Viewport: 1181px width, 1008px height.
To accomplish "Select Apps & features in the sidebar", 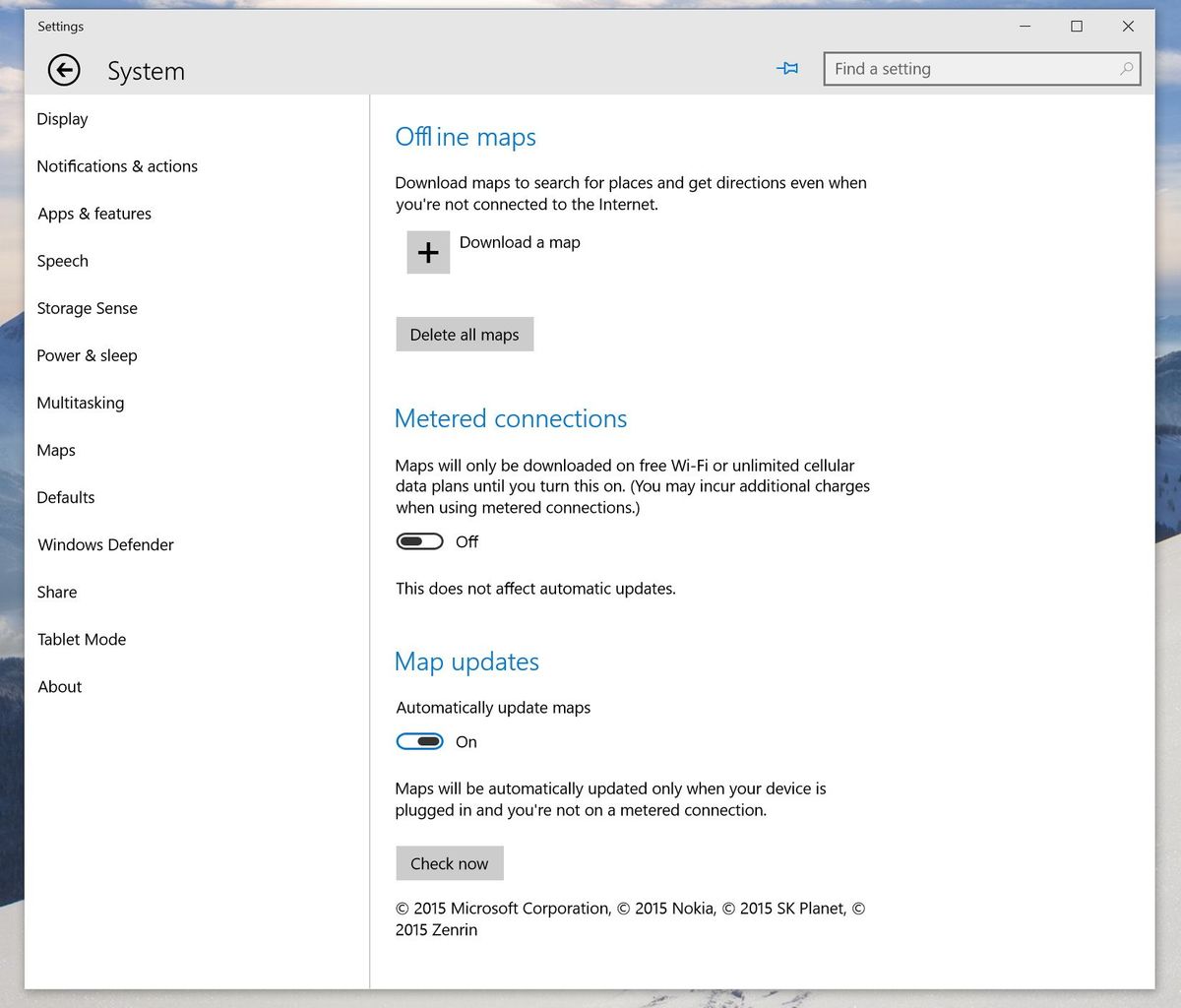I will click(93, 213).
